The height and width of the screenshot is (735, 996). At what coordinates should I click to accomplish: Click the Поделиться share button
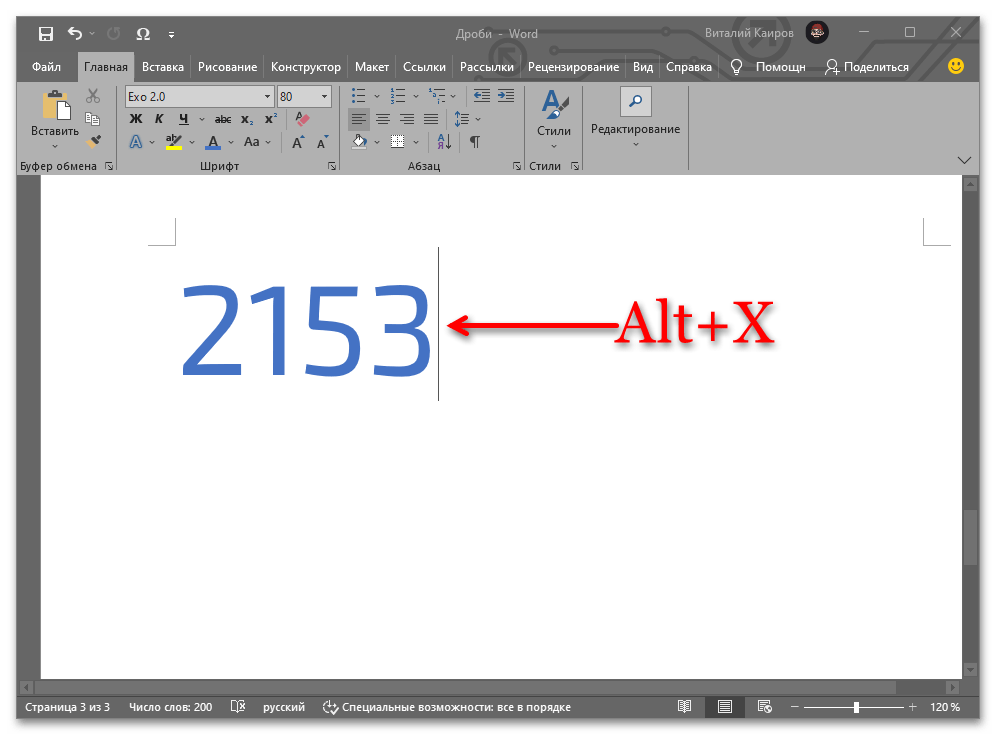tap(866, 67)
